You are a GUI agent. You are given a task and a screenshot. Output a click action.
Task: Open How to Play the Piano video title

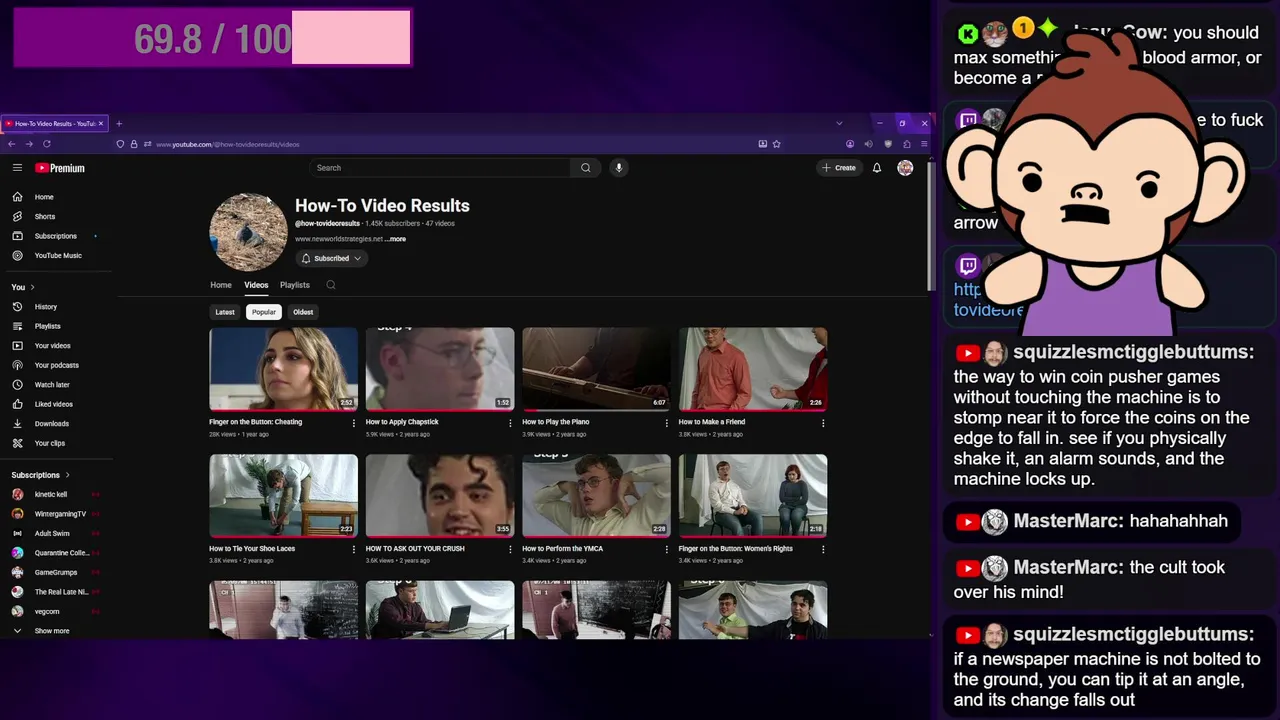click(556, 422)
